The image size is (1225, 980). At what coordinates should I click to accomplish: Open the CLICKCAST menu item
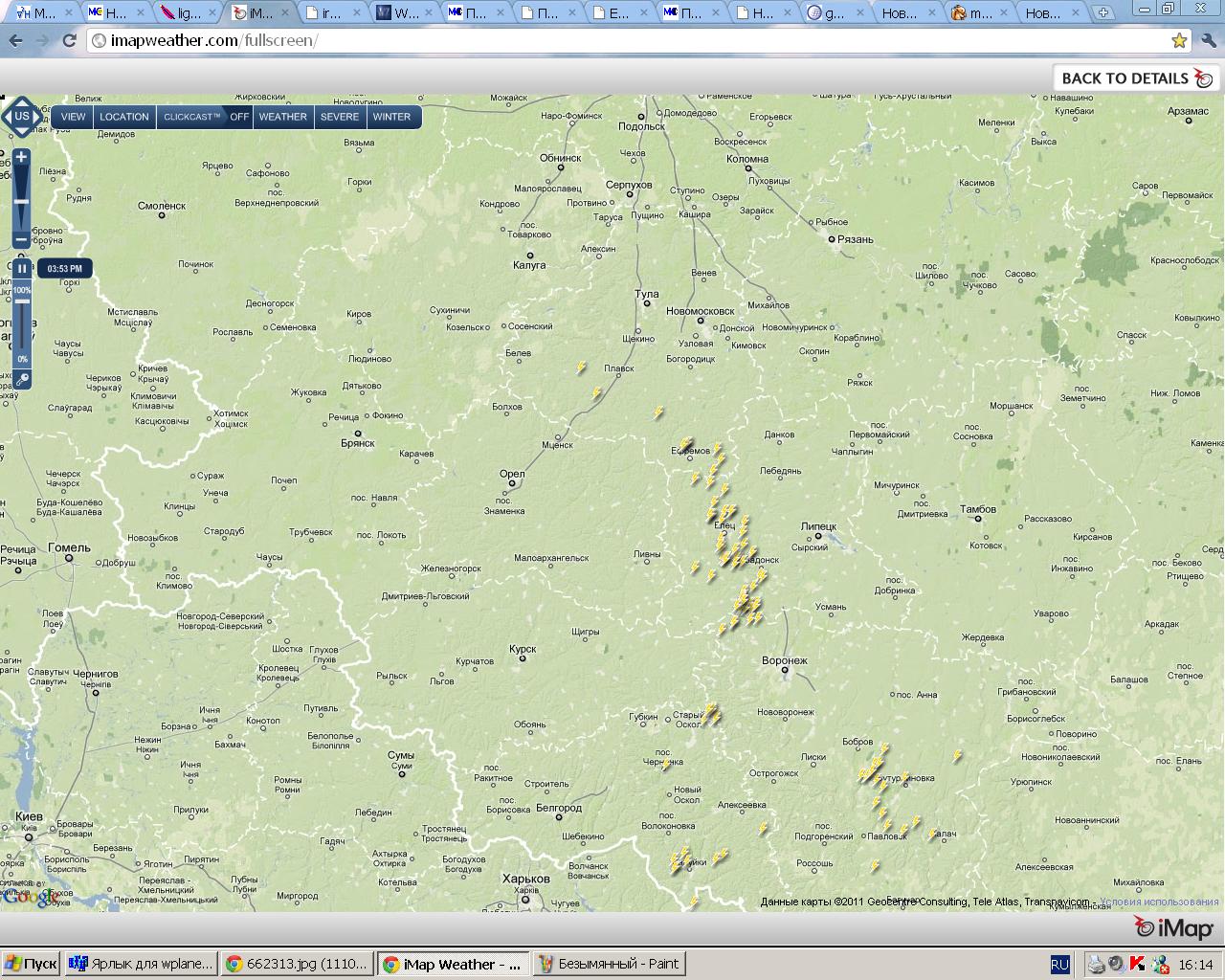click(x=191, y=117)
